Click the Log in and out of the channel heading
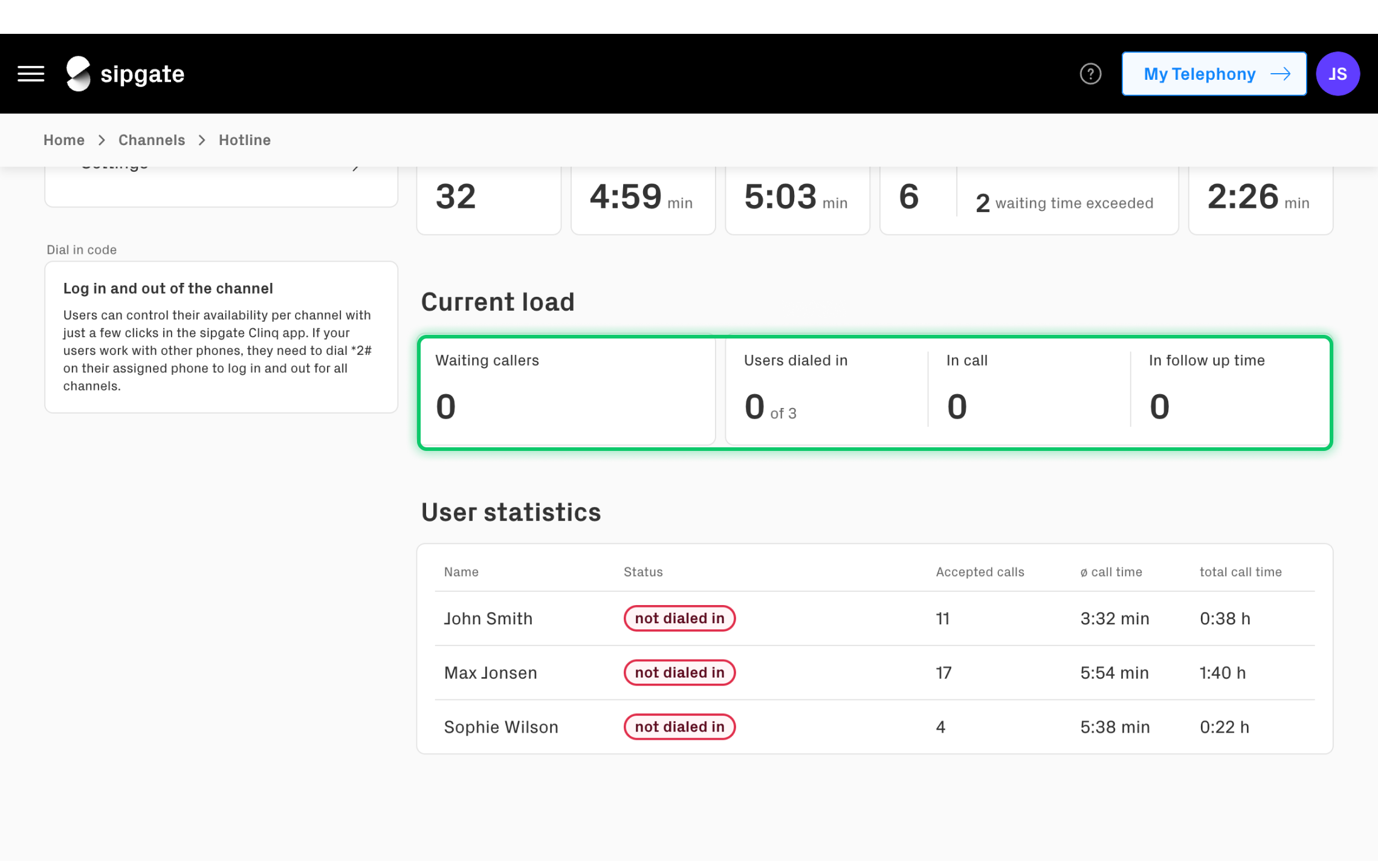 coord(168,288)
